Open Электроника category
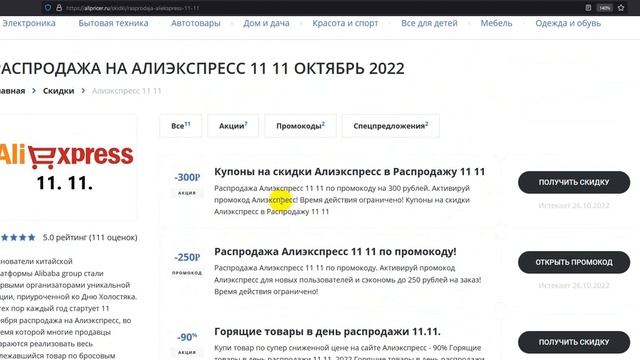 pos(29,23)
